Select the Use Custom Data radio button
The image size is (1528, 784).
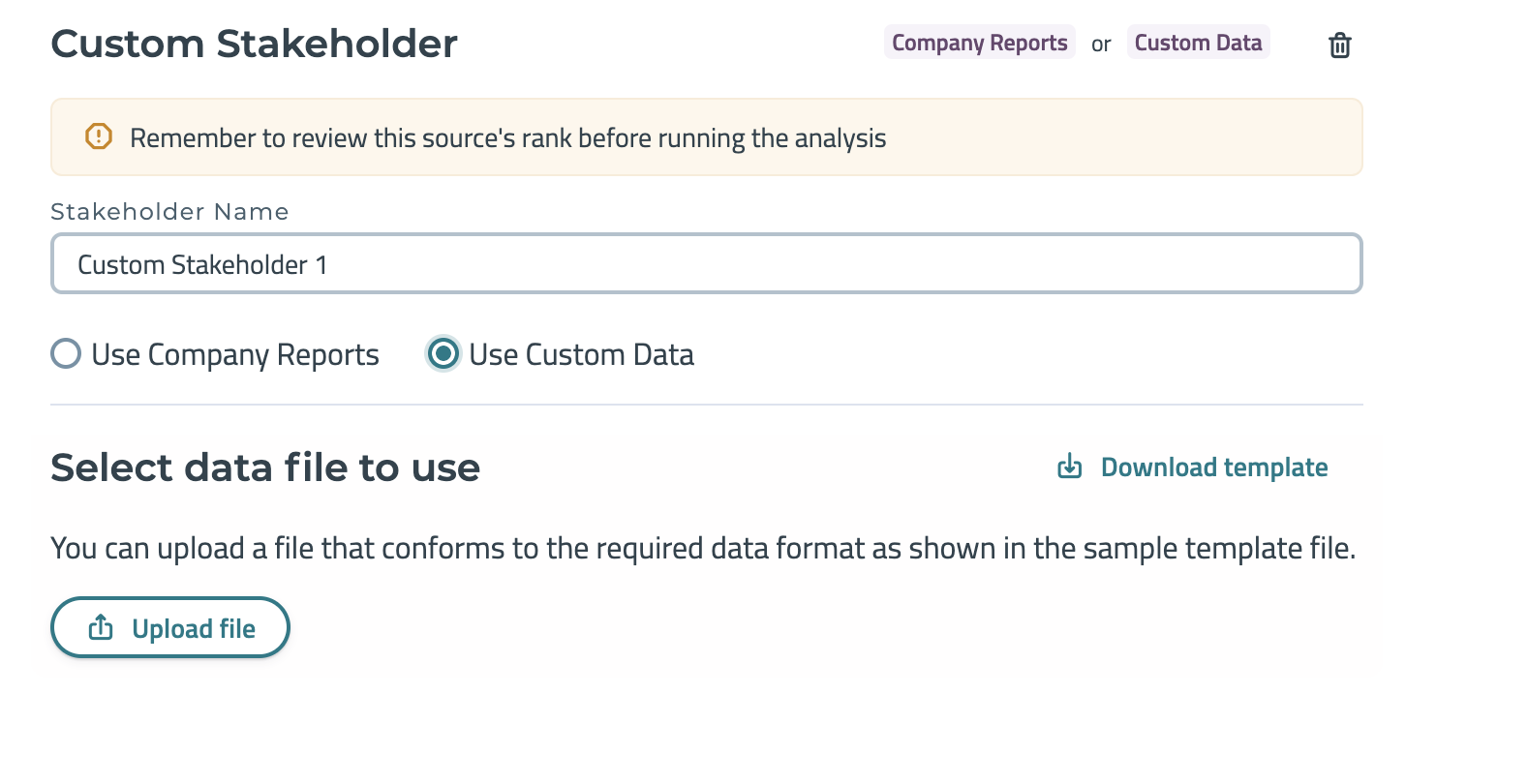(x=443, y=353)
